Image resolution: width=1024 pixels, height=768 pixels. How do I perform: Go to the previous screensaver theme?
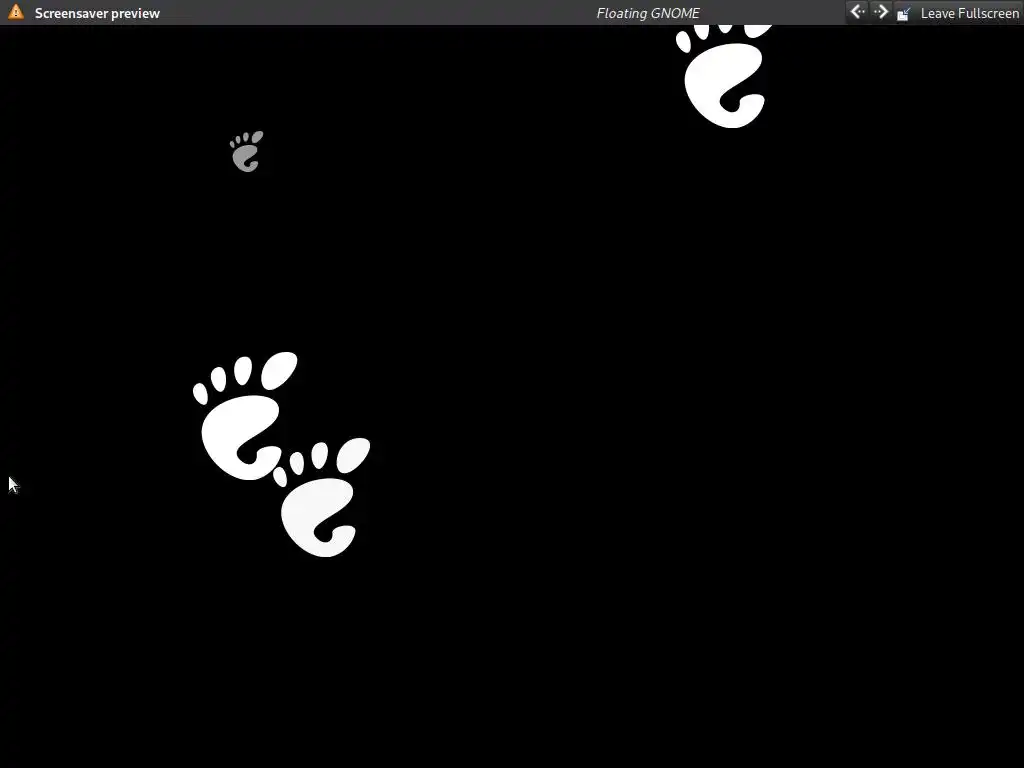857,12
